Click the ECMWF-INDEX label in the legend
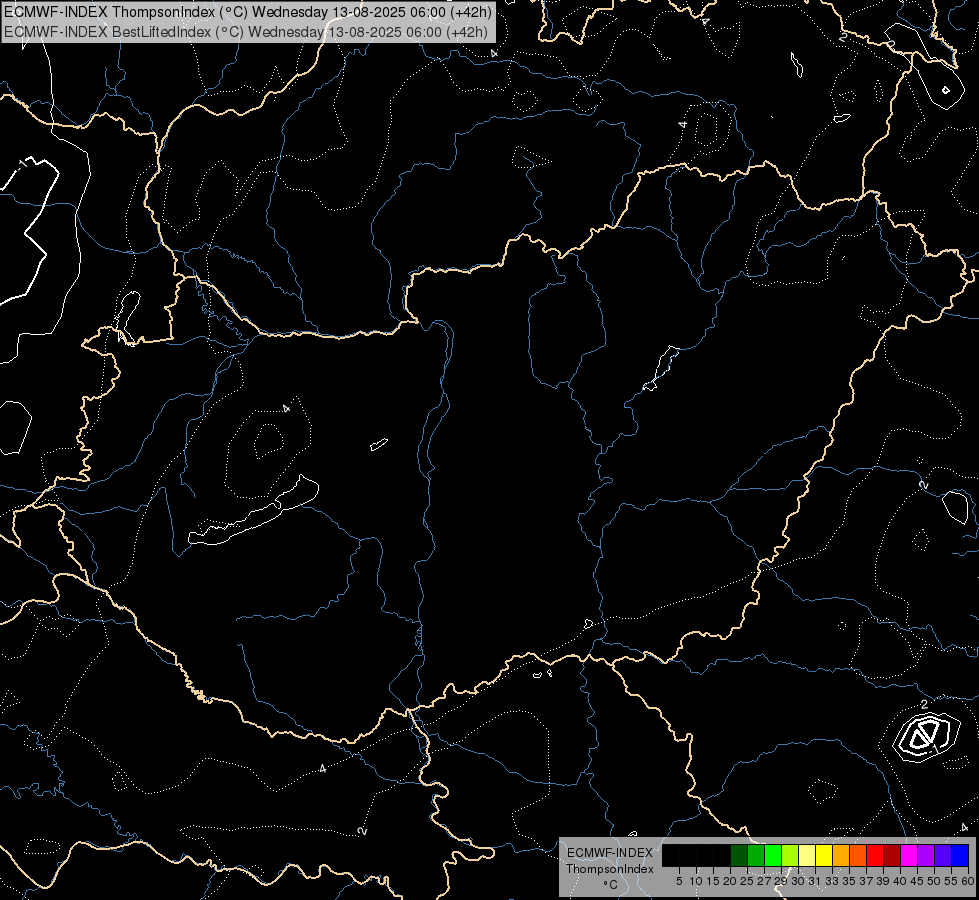Image resolution: width=979 pixels, height=900 pixels. (x=610, y=853)
